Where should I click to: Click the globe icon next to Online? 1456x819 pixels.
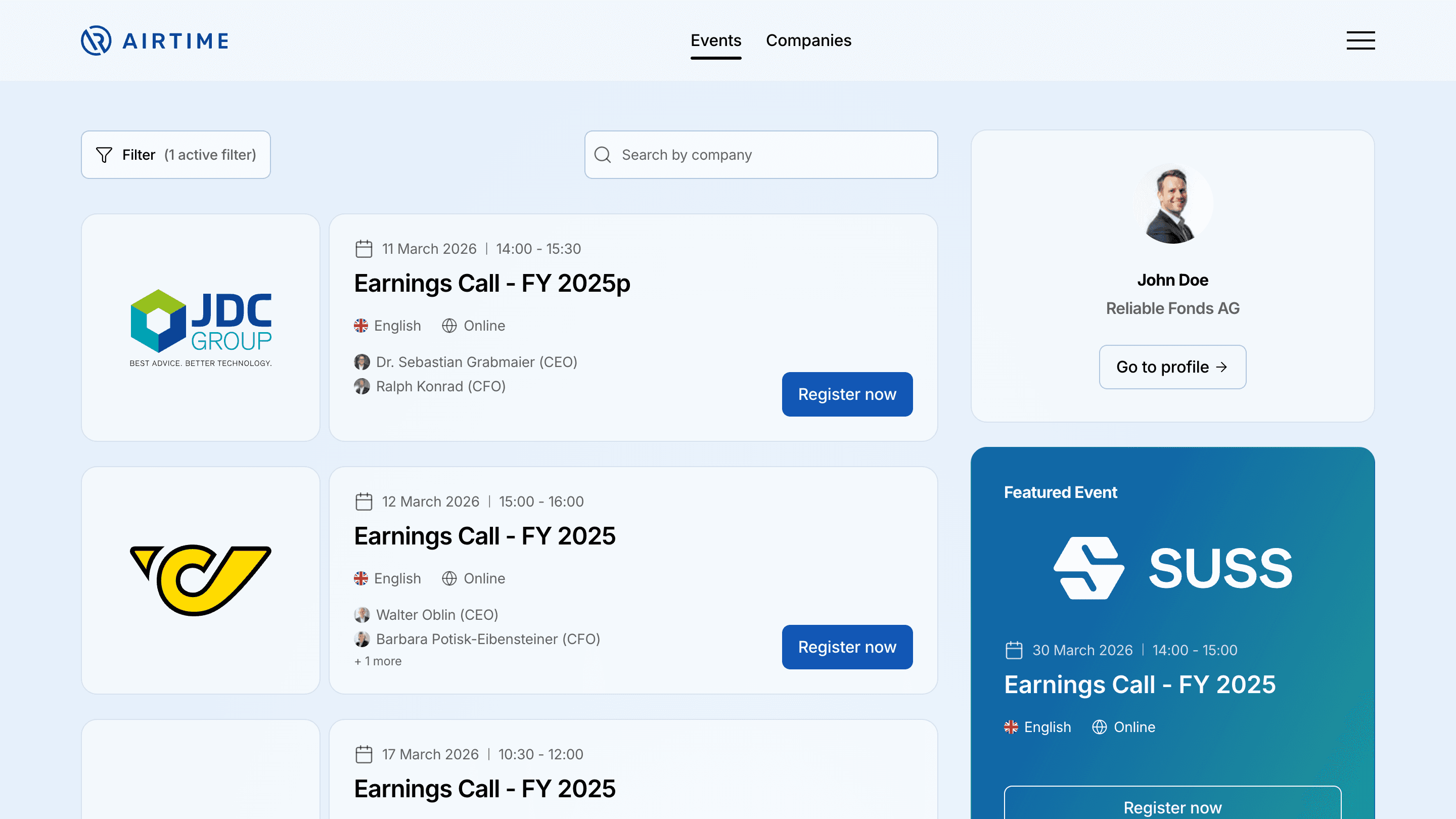point(449,325)
